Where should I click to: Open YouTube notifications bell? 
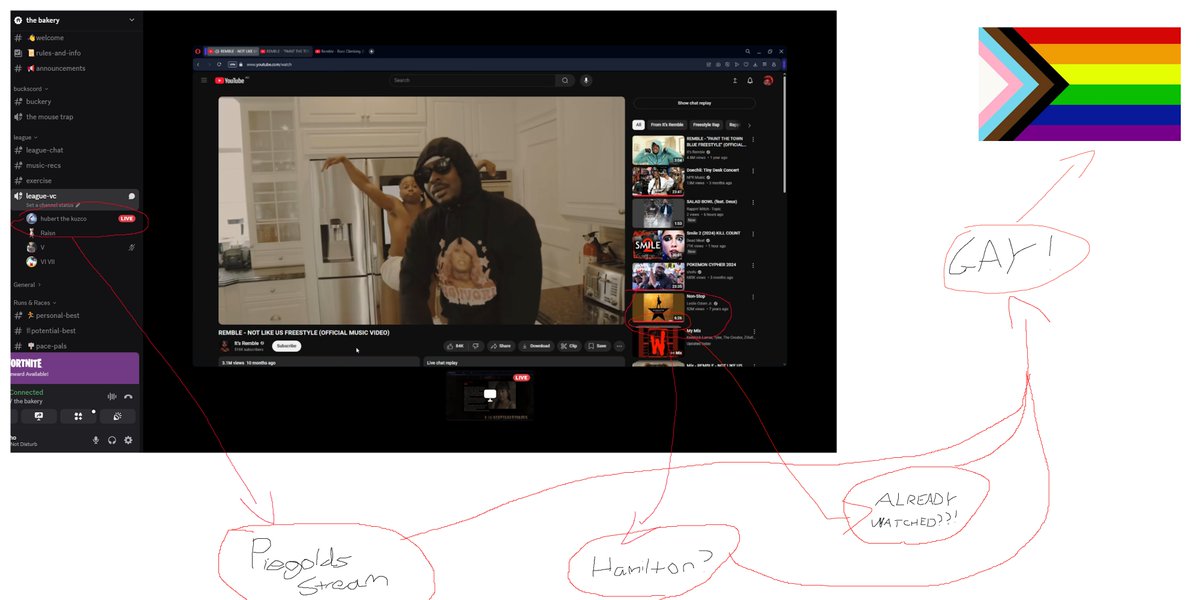click(752, 80)
